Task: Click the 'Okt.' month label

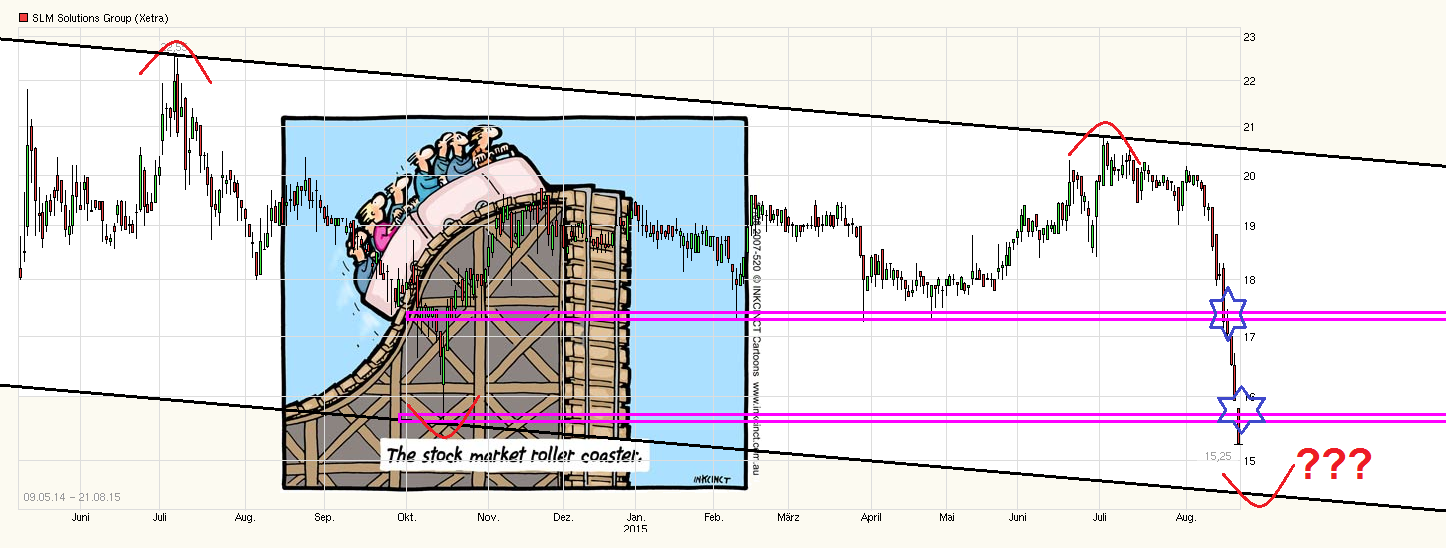Action: click(x=406, y=518)
